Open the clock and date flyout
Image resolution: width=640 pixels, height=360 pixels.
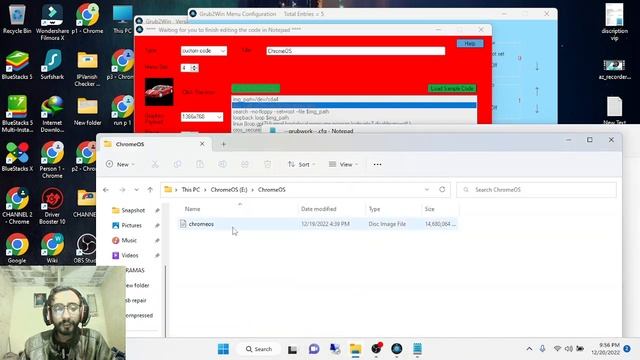click(x=606, y=349)
